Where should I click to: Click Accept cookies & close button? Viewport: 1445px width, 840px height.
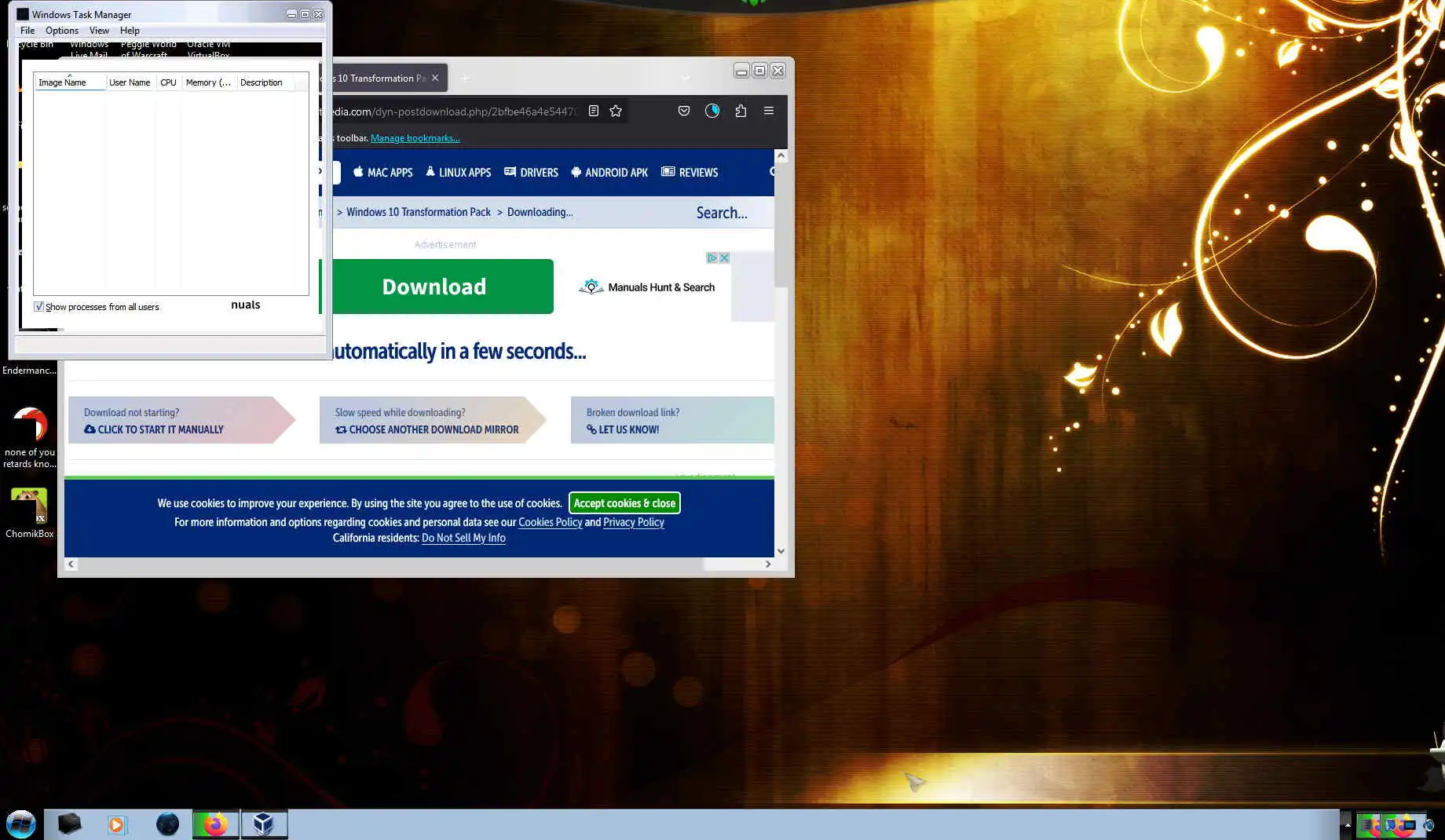pos(624,503)
